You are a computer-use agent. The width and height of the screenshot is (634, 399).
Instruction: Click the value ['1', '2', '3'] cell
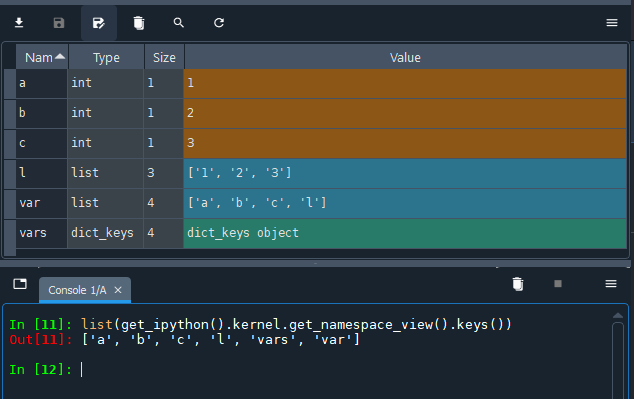point(405,173)
